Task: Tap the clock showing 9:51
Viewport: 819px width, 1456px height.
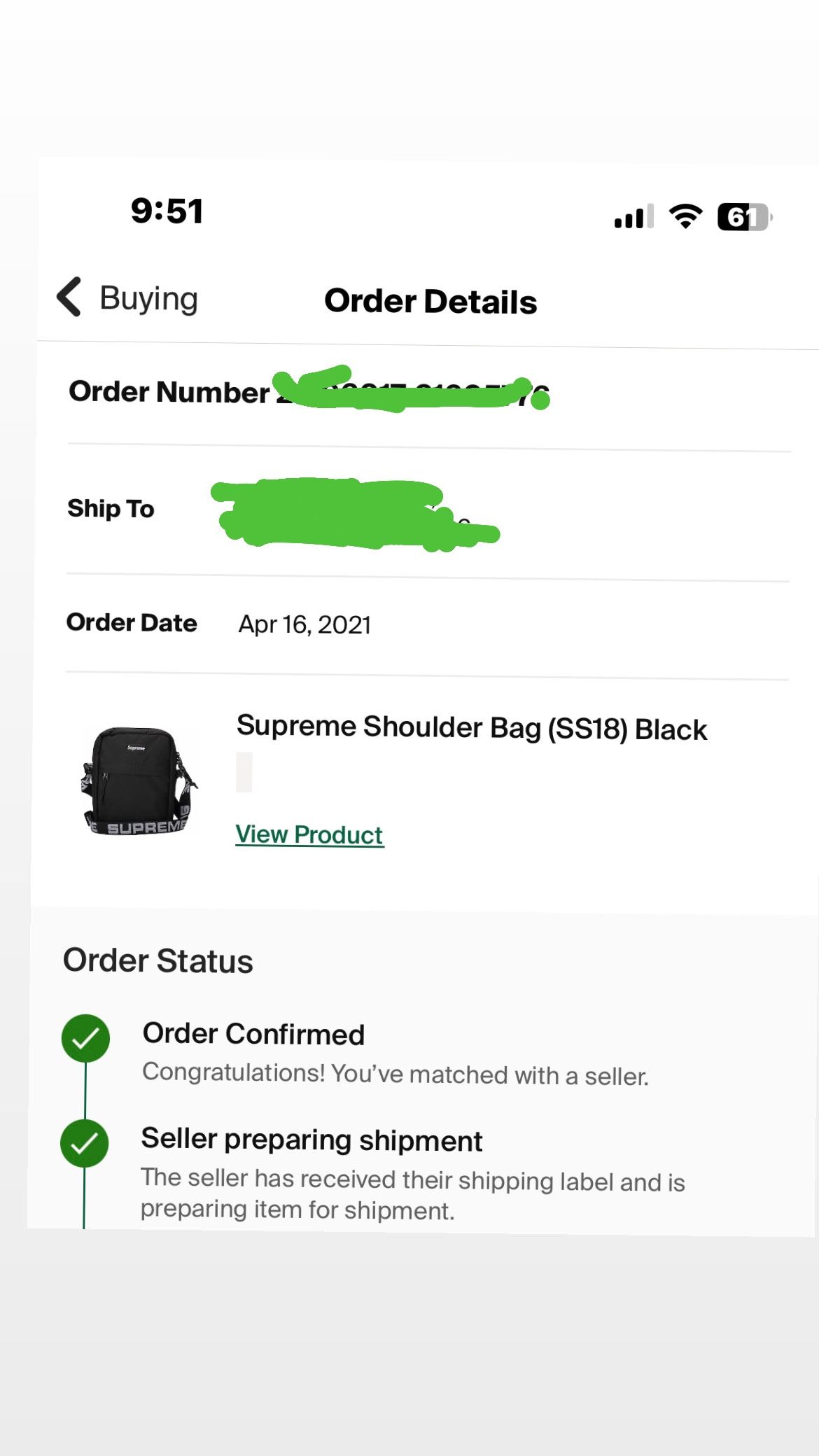Action: tap(166, 211)
